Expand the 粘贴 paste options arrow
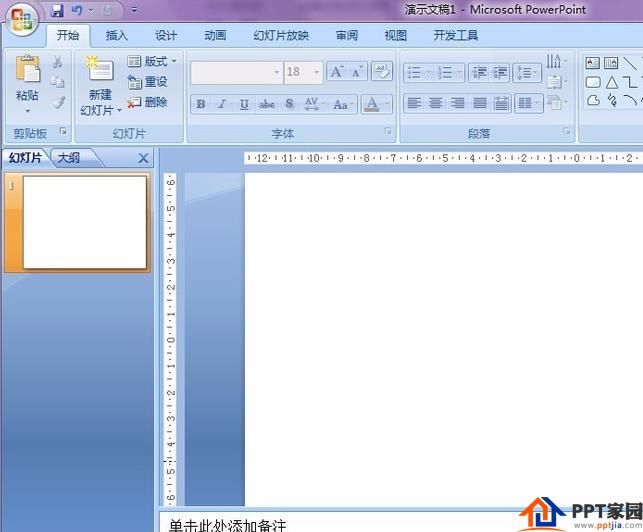Image resolution: width=643 pixels, height=532 pixels. point(27,111)
